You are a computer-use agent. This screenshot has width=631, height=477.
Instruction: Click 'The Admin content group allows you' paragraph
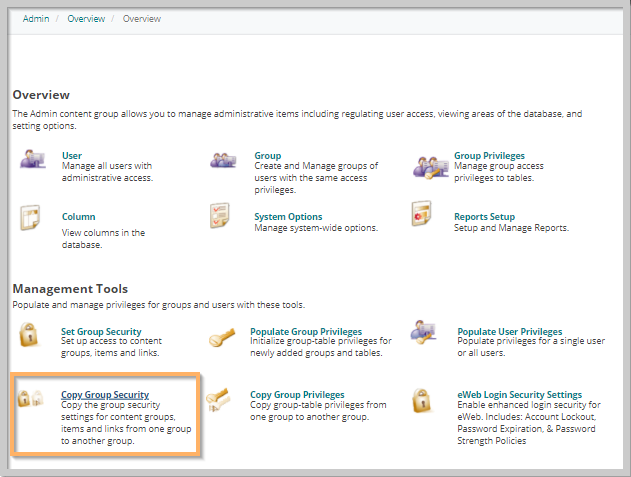pyautogui.click(x=297, y=120)
